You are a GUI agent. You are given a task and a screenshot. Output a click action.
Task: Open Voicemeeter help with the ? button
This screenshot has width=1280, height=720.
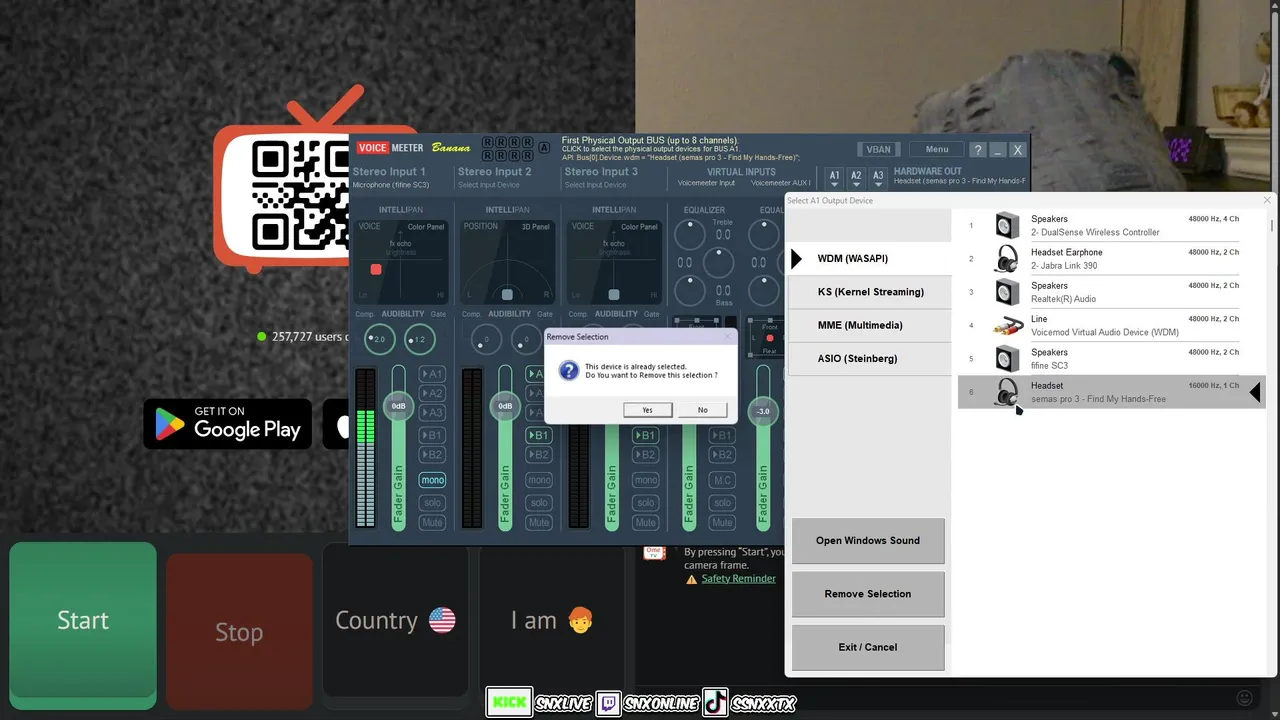[x=979, y=150]
